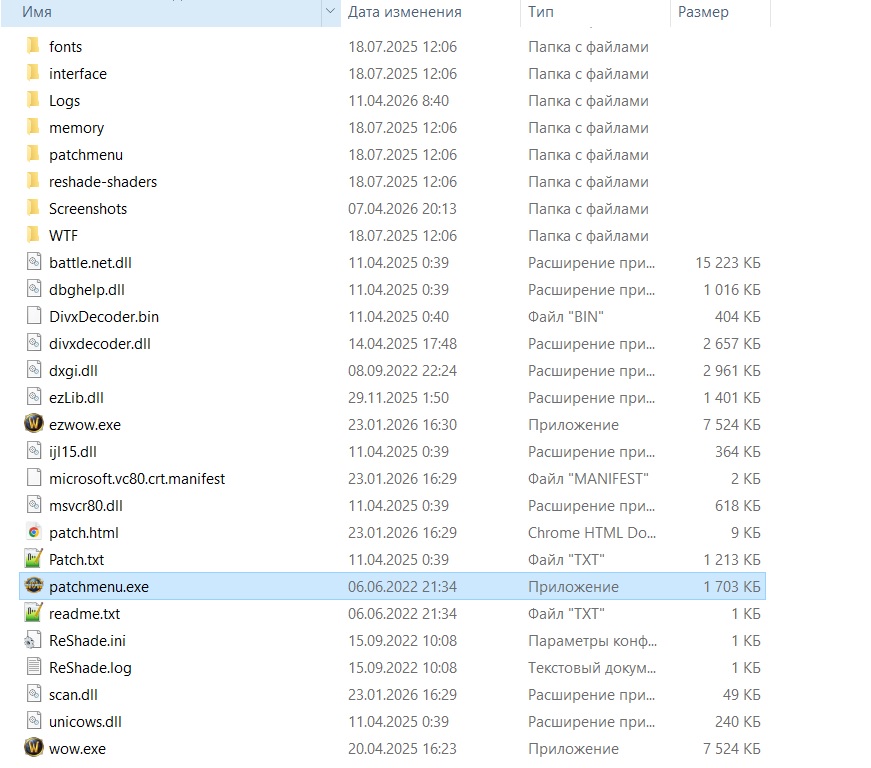Click the Chrome icon of patch.html
Screen dimensions: 871x768
click(33, 532)
